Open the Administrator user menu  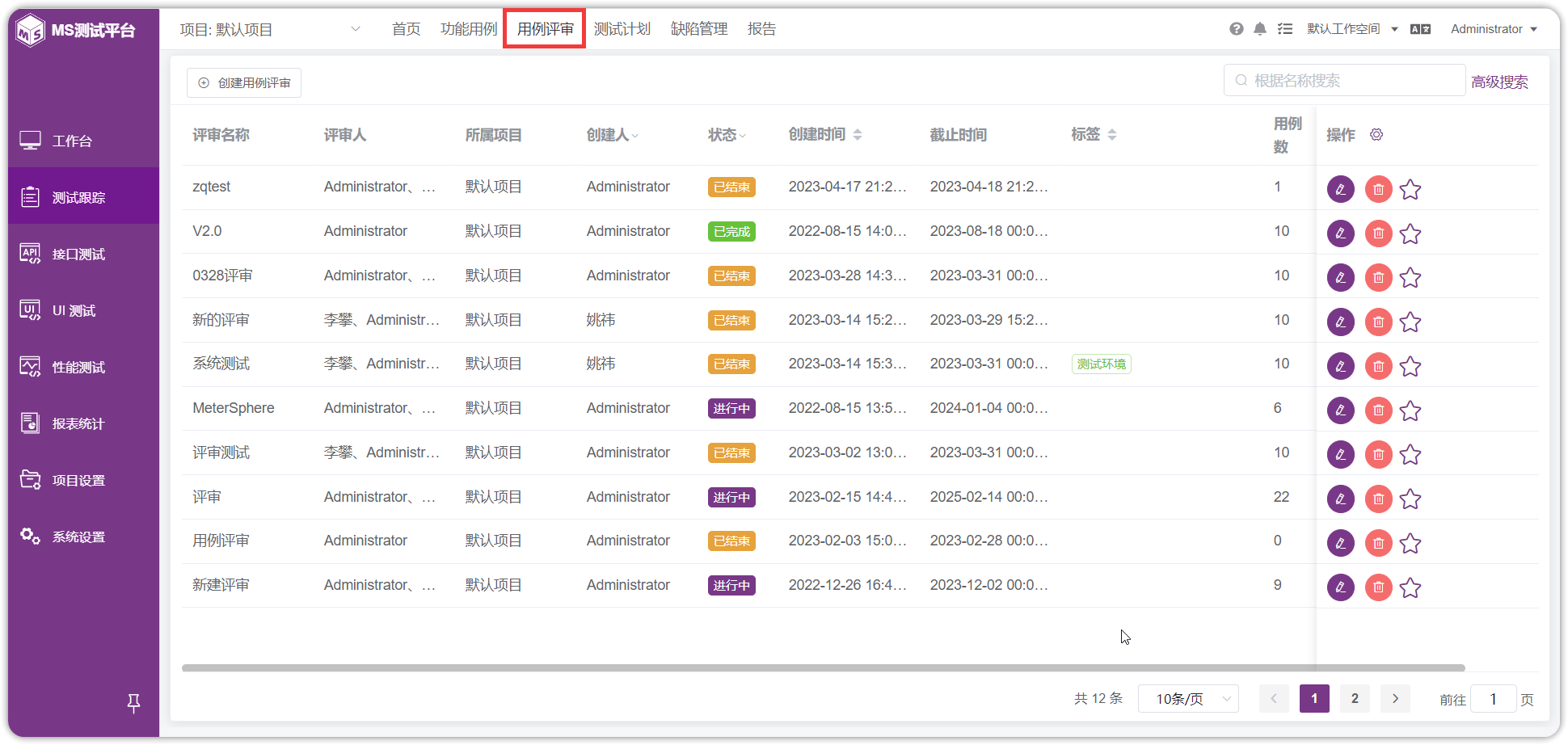(x=1494, y=29)
